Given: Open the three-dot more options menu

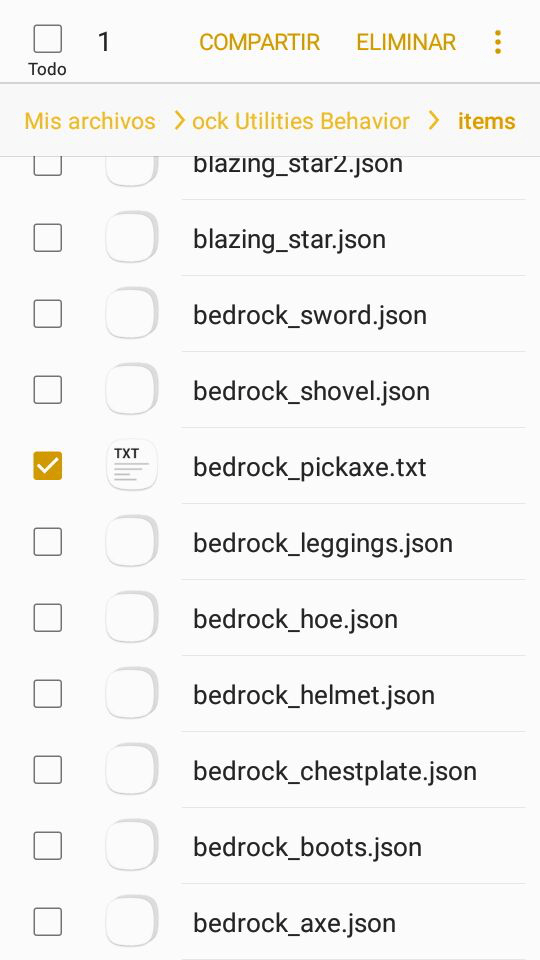Looking at the screenshot, I should pyautogui.click(x=498, y=42).
